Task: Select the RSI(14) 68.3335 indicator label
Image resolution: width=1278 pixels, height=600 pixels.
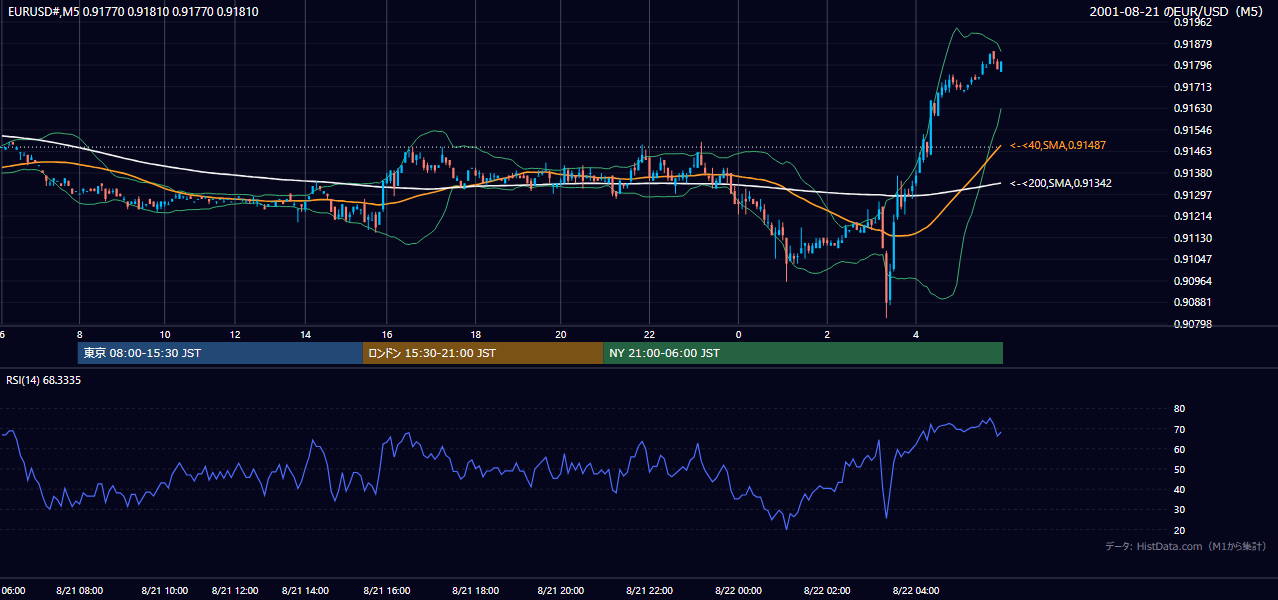Action: point(44,381)
